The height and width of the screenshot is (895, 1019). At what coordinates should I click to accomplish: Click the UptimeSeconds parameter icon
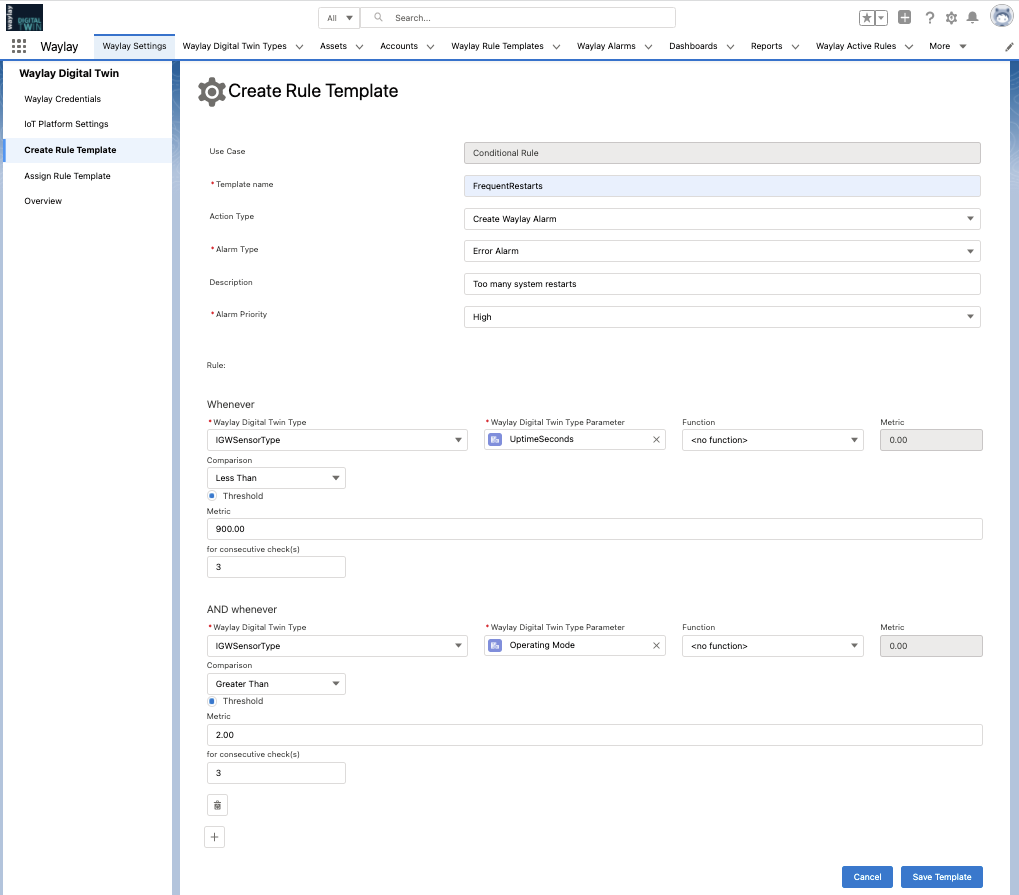pos(495,439)
